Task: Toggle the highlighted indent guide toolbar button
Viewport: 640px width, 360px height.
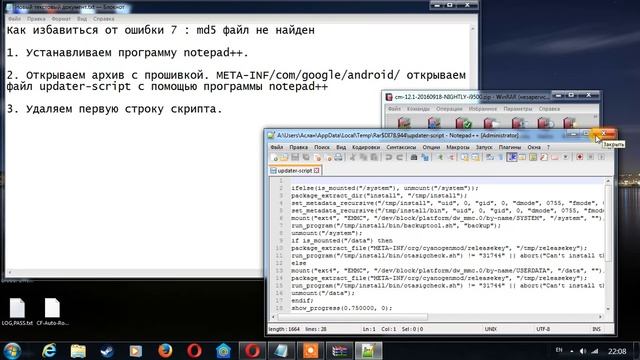Action: point(512,157)
